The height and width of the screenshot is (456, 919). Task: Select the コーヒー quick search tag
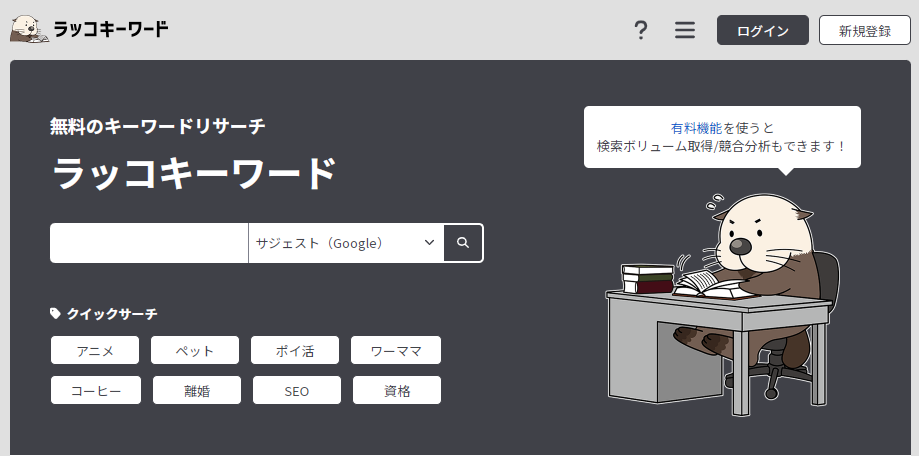click(96, 390)
